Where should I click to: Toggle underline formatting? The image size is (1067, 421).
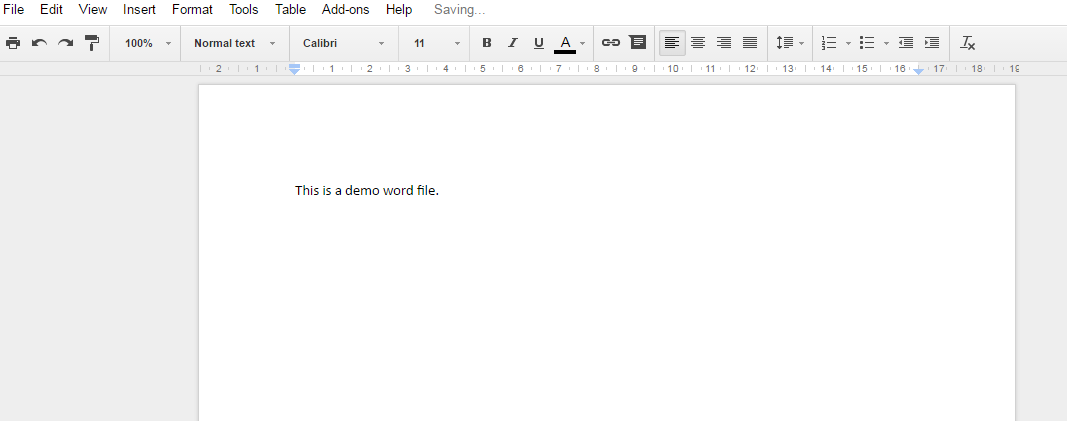[x=538, y=43]
